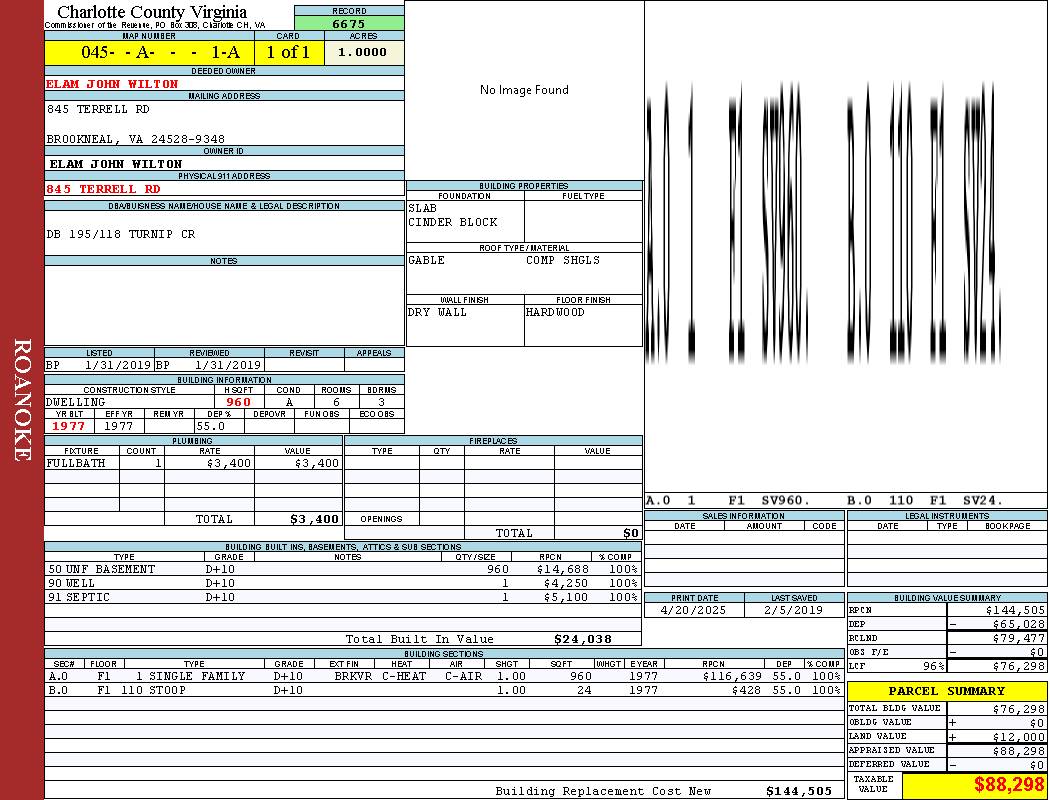Click the DEP value $65,028

click(1019, 625)
